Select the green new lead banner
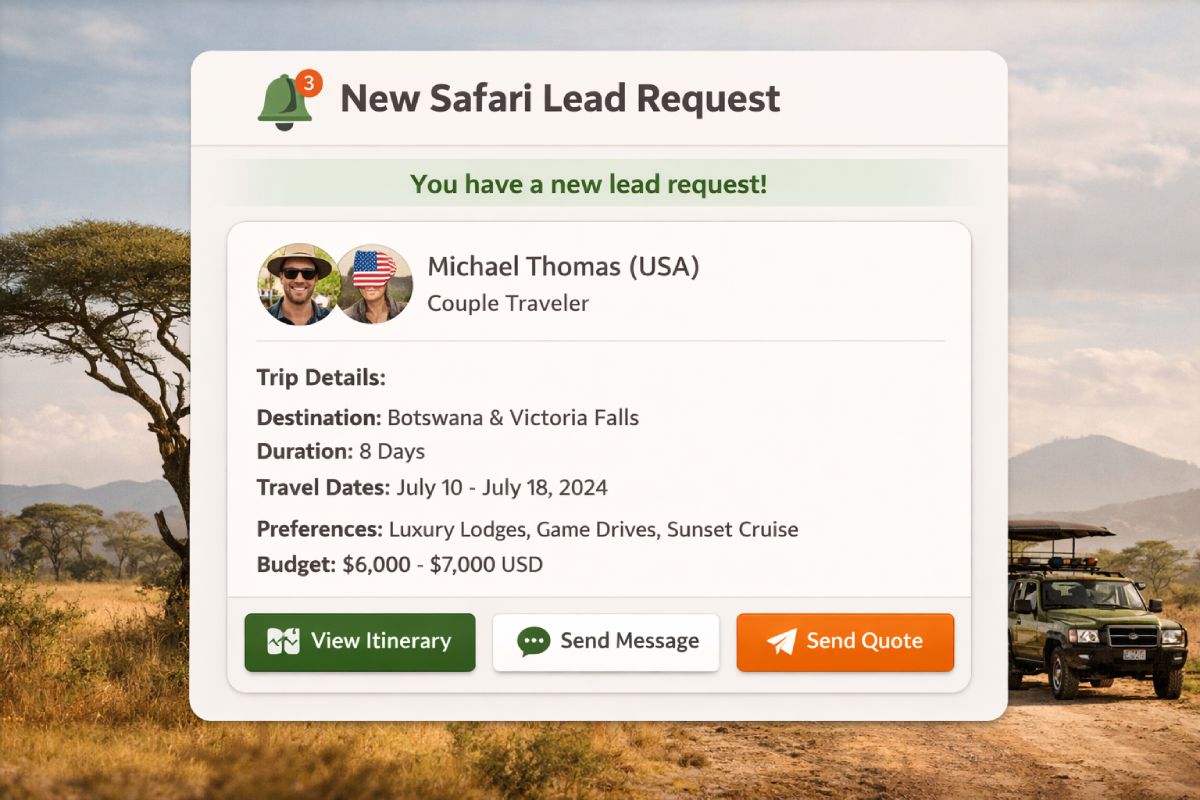Viewport: 1200px width, 800px height. pyautogui.click(x=588, y=184)
